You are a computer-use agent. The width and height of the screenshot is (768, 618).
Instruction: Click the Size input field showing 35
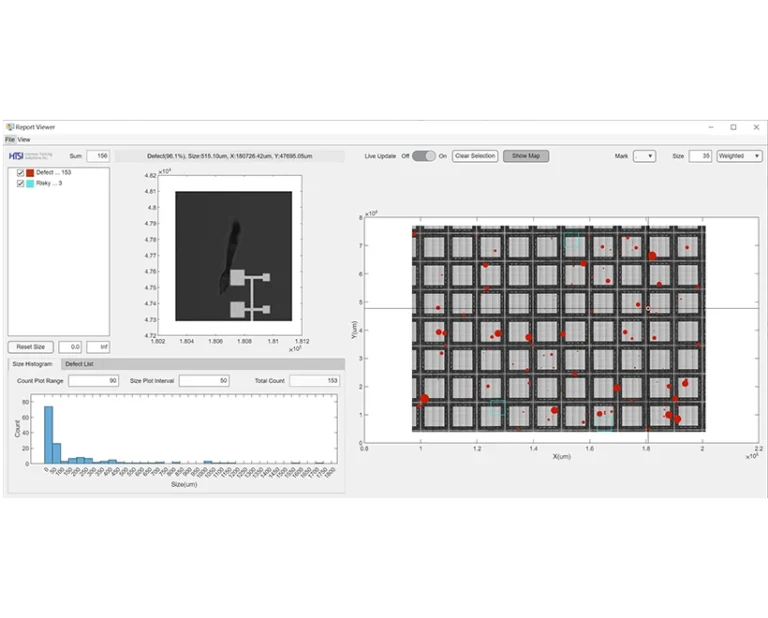700,156
